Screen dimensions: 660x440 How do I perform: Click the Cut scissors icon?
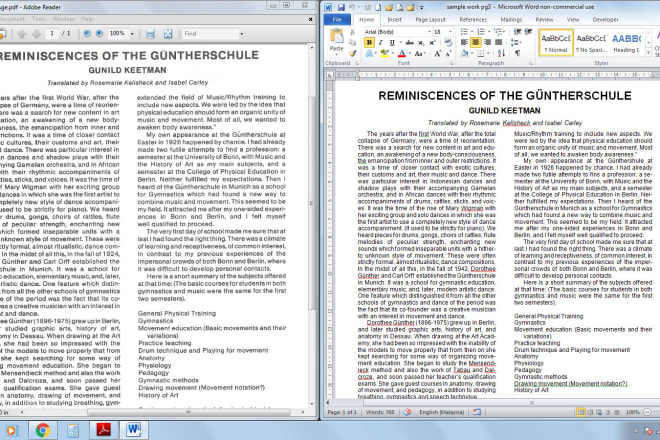tap(353, 32)
